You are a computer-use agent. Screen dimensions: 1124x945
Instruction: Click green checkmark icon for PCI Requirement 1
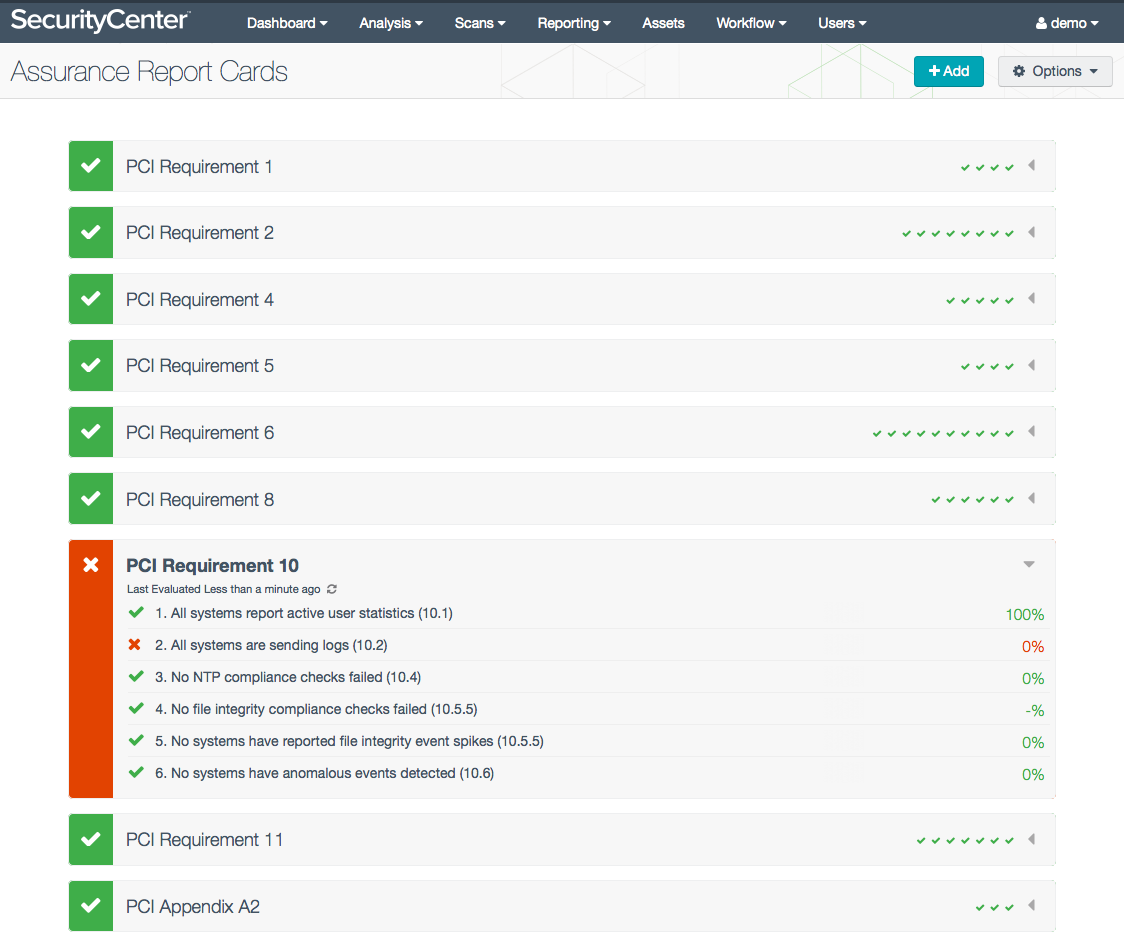point(90,166)
